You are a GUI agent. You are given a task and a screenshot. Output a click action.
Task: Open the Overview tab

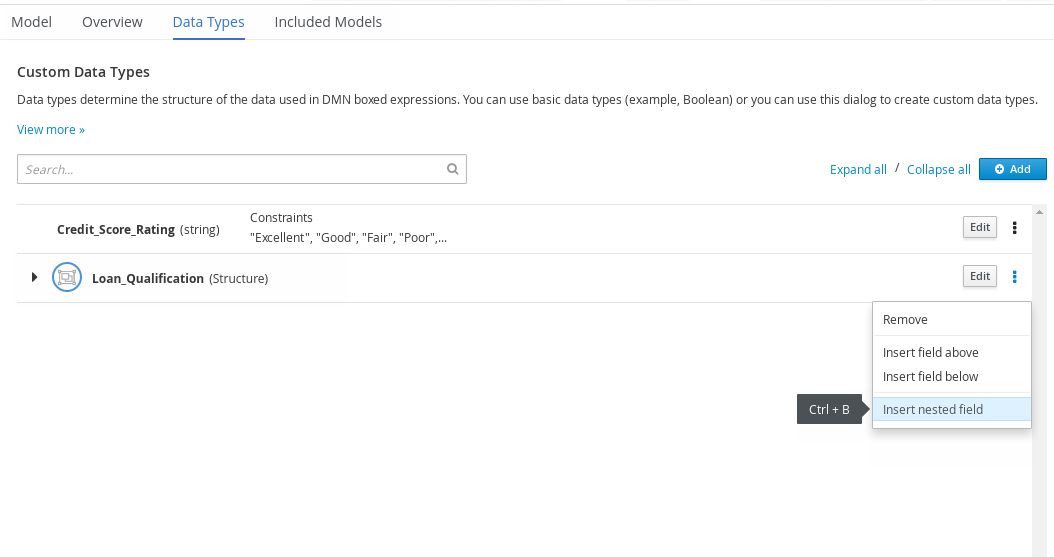(112, 22)
